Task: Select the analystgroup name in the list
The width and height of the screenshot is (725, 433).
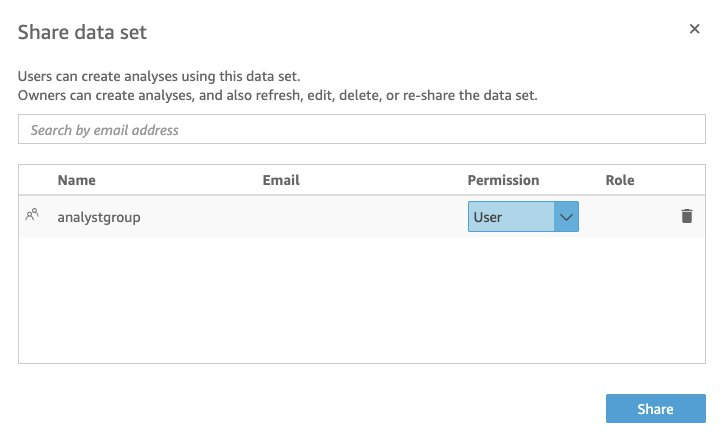Action: pyautogui.click(x=99, y=216)
